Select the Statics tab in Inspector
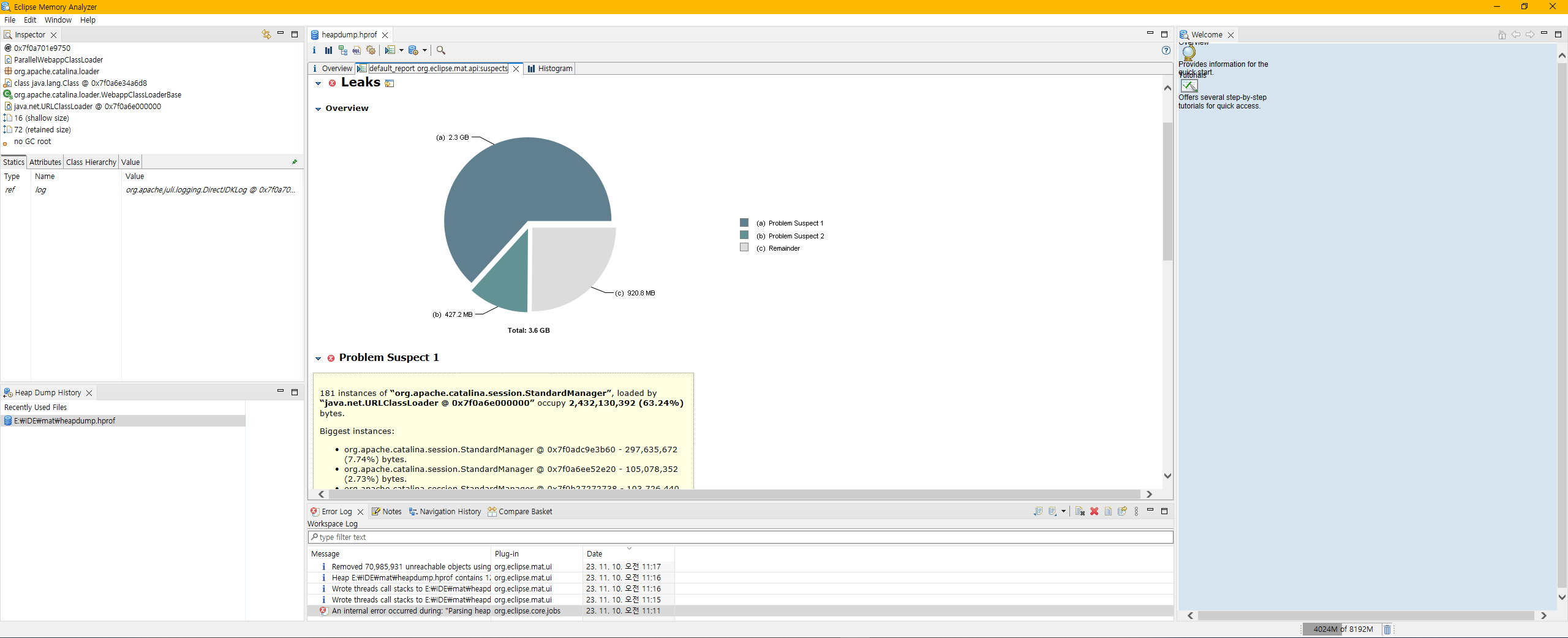Screen dimensions: 1568x638 [13, 162]
